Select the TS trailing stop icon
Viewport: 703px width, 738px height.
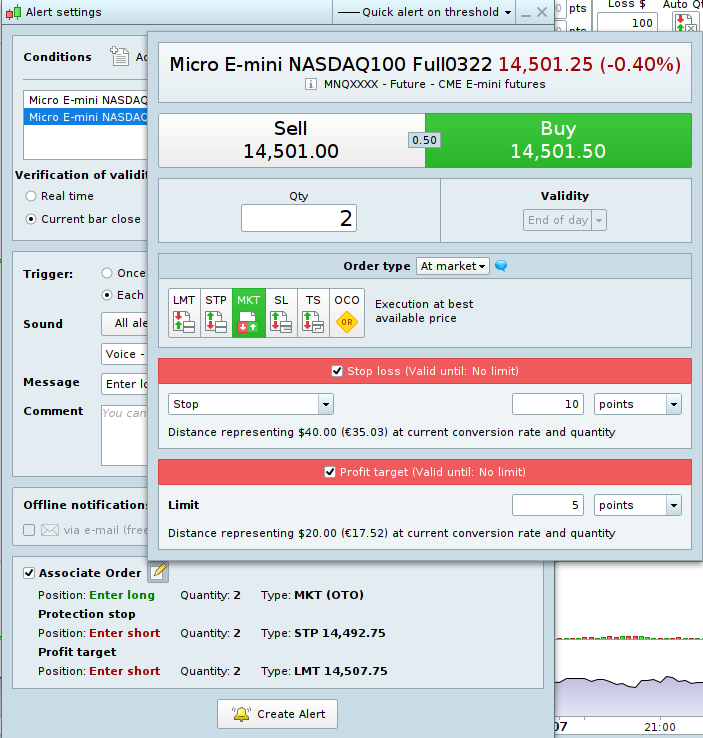point(313,313)
